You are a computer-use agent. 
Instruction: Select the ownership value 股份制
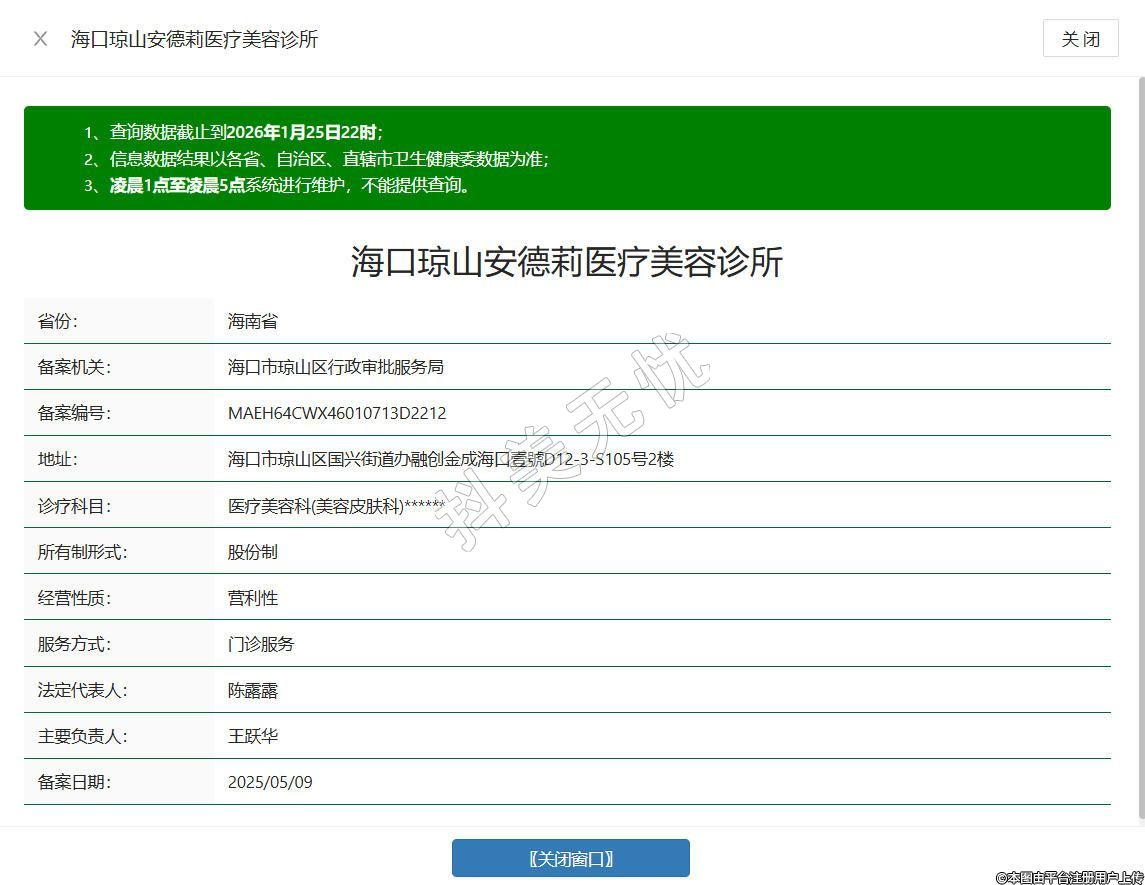253,552
